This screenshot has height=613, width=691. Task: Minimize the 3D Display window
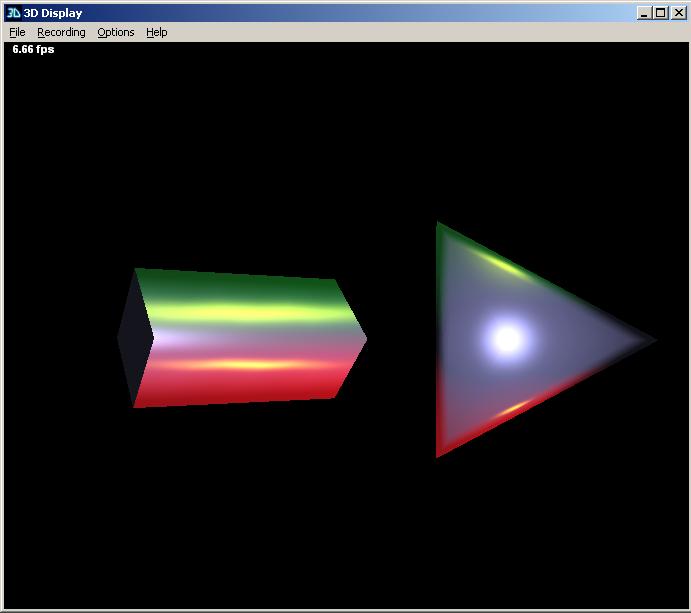click(x=644, y=13)
